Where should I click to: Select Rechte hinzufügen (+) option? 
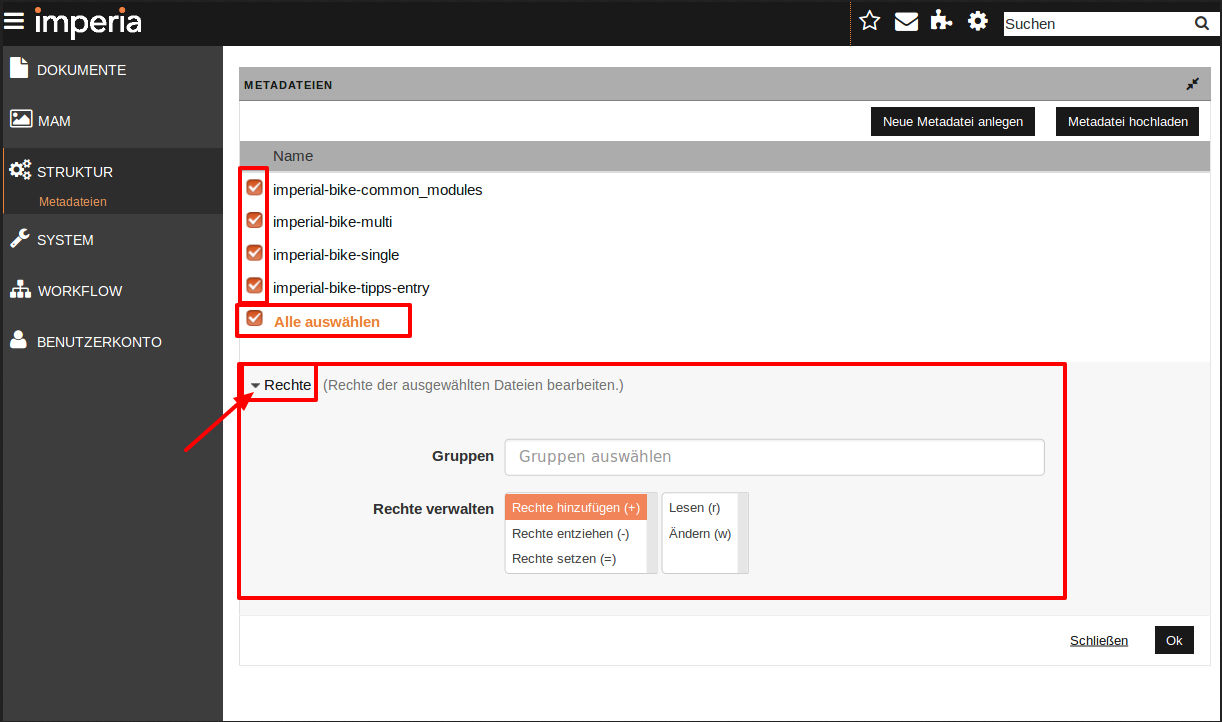pyautogui.click(x=576, y=508)
